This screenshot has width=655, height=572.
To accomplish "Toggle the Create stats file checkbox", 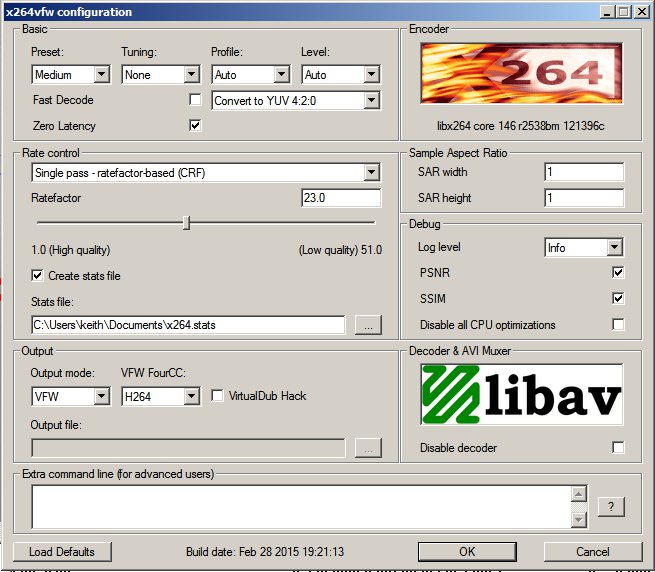I will coord(37,275).
